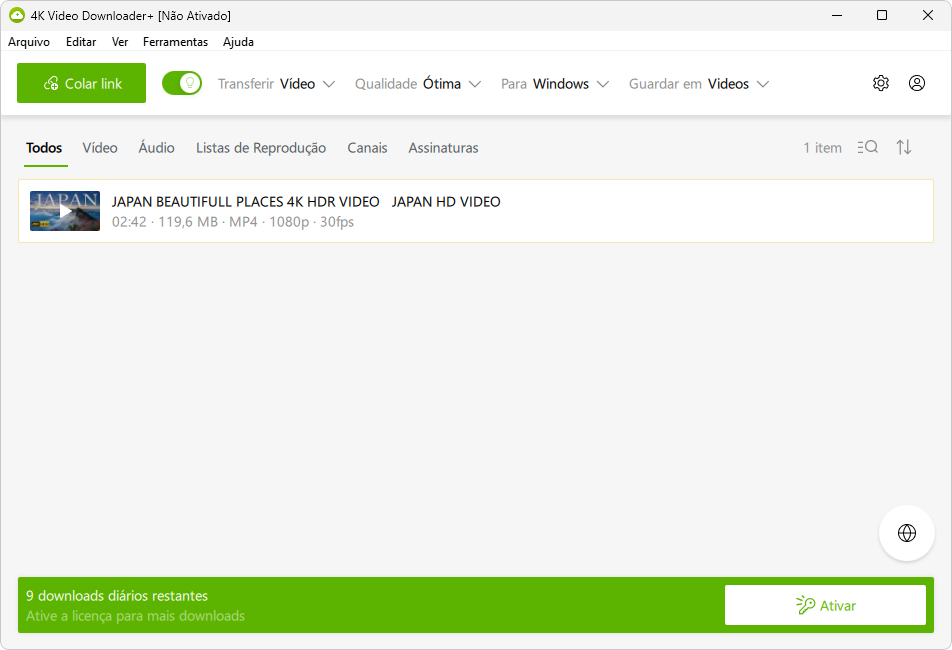This screenshot has height=650, width=952.
Task: Open the search filter icon
Action: (x=868, y=147)
